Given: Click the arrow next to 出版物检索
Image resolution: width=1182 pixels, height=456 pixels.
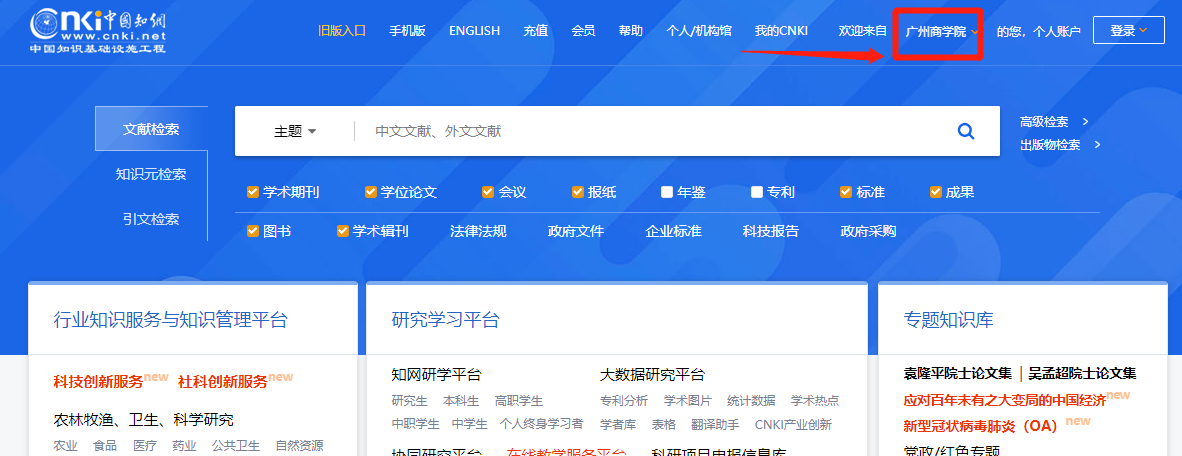Looking at the screenshot, I should pos(1097,145).
